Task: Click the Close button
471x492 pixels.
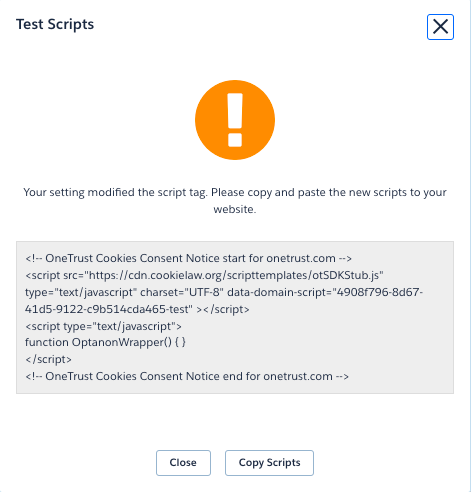Action: [183, 463]
